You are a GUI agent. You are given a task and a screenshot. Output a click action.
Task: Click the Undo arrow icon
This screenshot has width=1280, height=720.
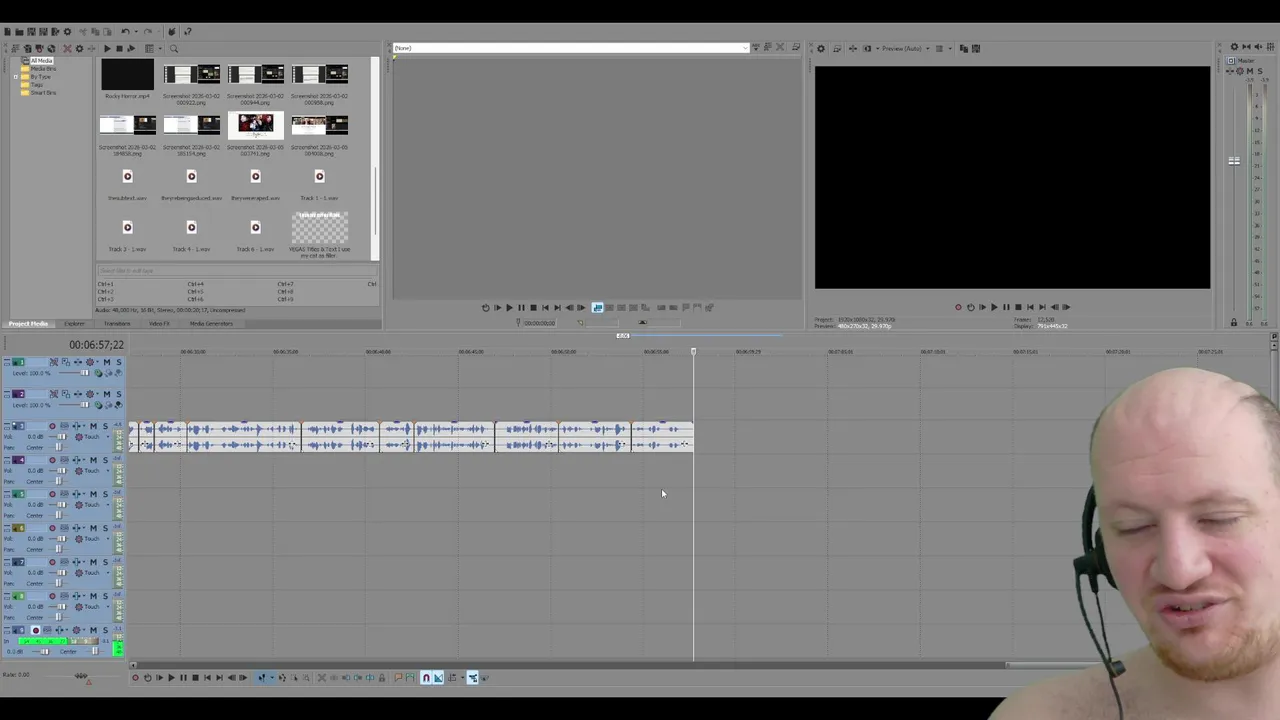tap(125, 32)
